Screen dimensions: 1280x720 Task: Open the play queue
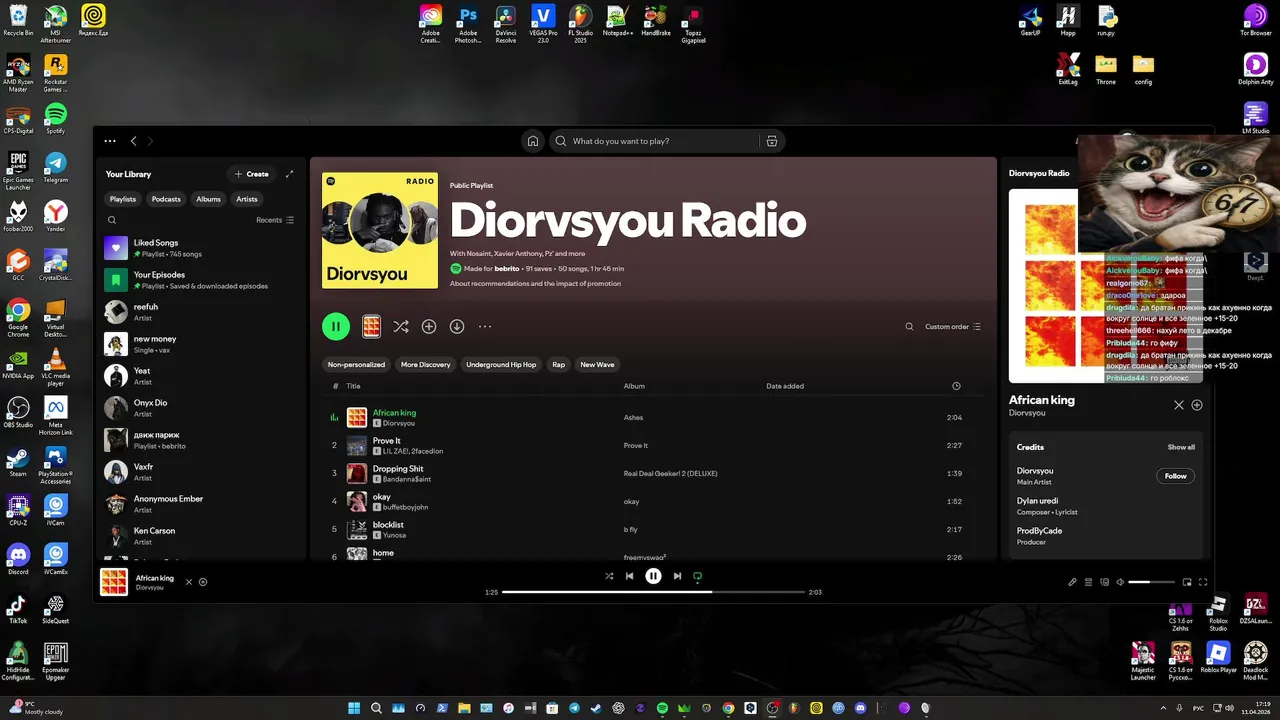(x=1088, y=582)
